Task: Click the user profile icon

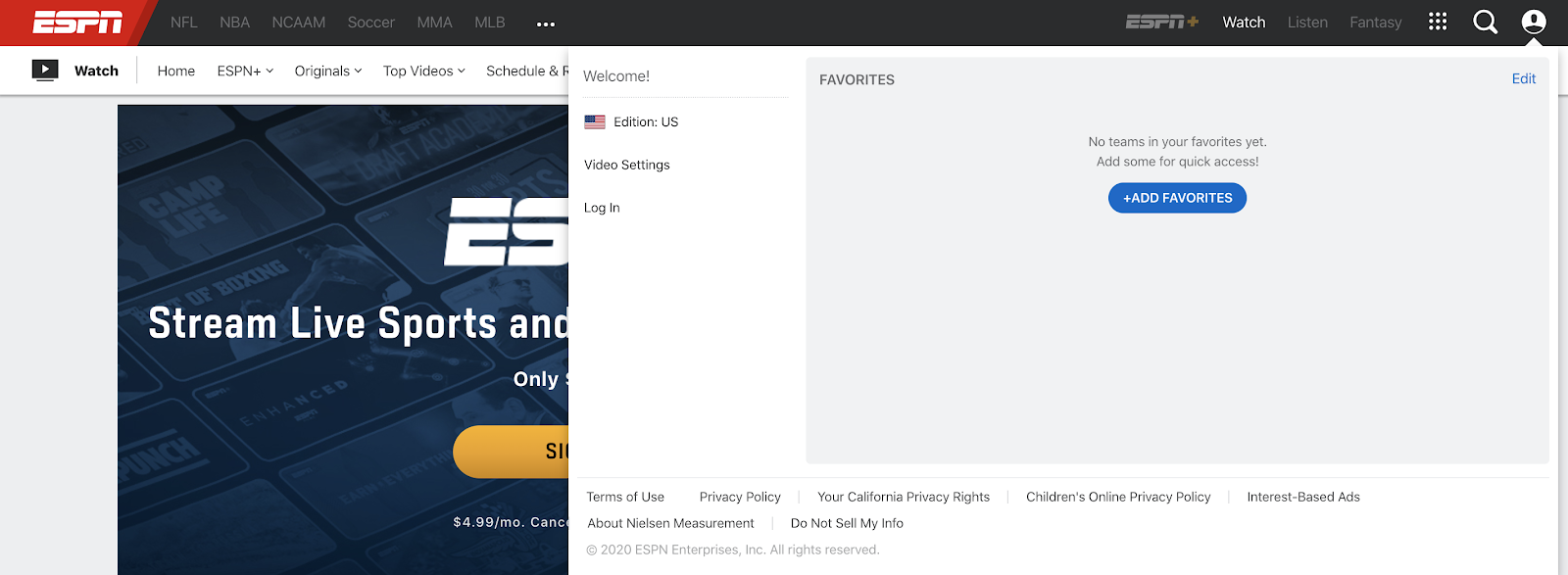Action: point(1534,22)
